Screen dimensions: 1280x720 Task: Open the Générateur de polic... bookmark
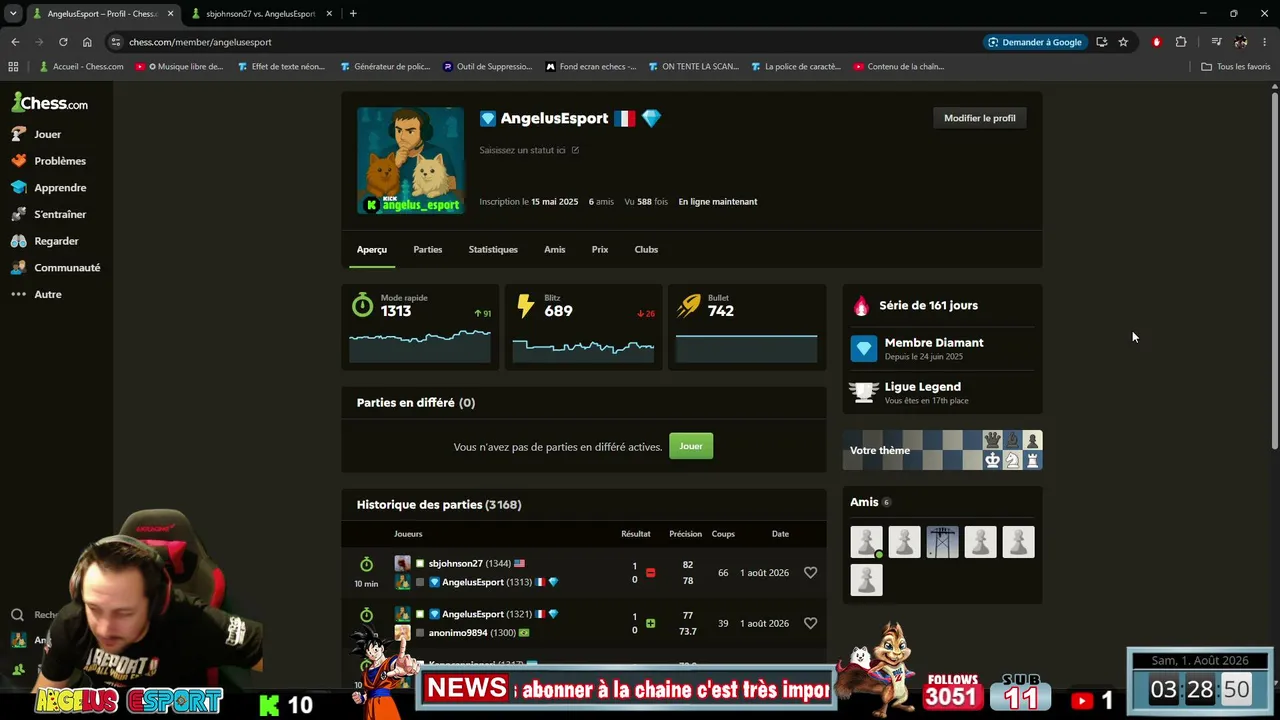pos(385,67)
